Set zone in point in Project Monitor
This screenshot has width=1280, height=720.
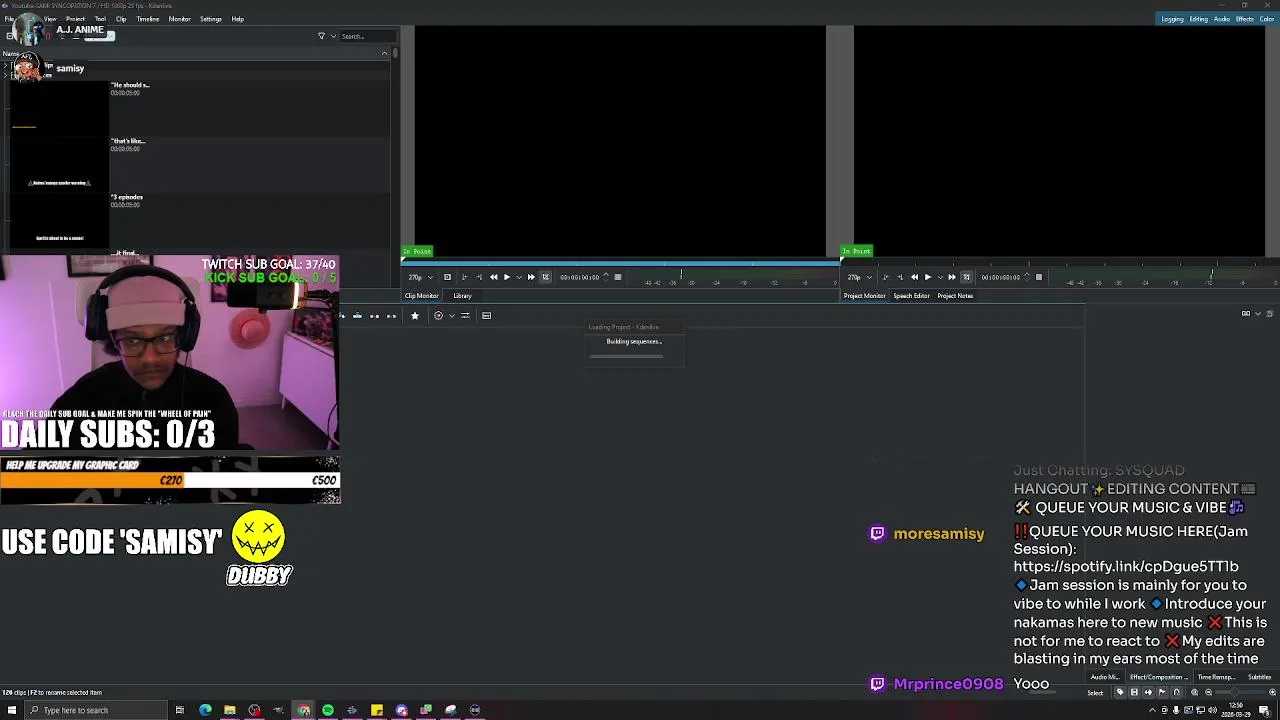pos(885,277)
